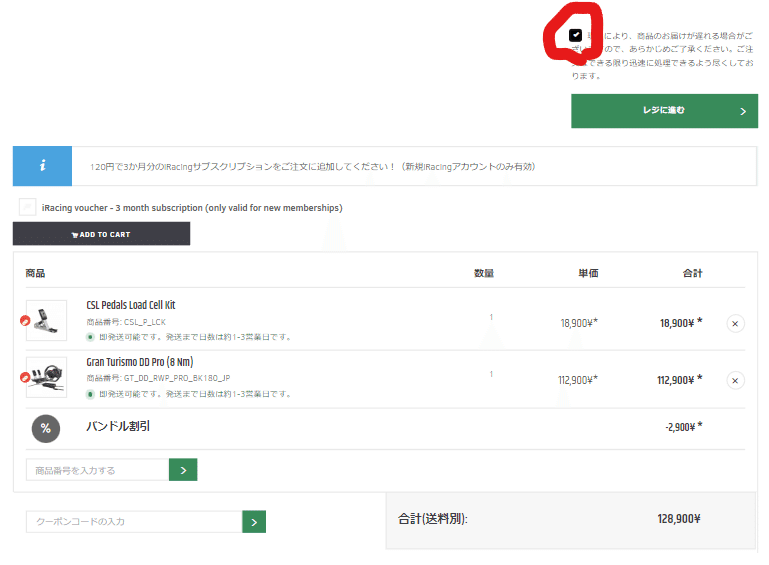Click quantity value for Gran Turismo row
The height and width of the screenshot is (565, 769).
click(x=491, y=374)
